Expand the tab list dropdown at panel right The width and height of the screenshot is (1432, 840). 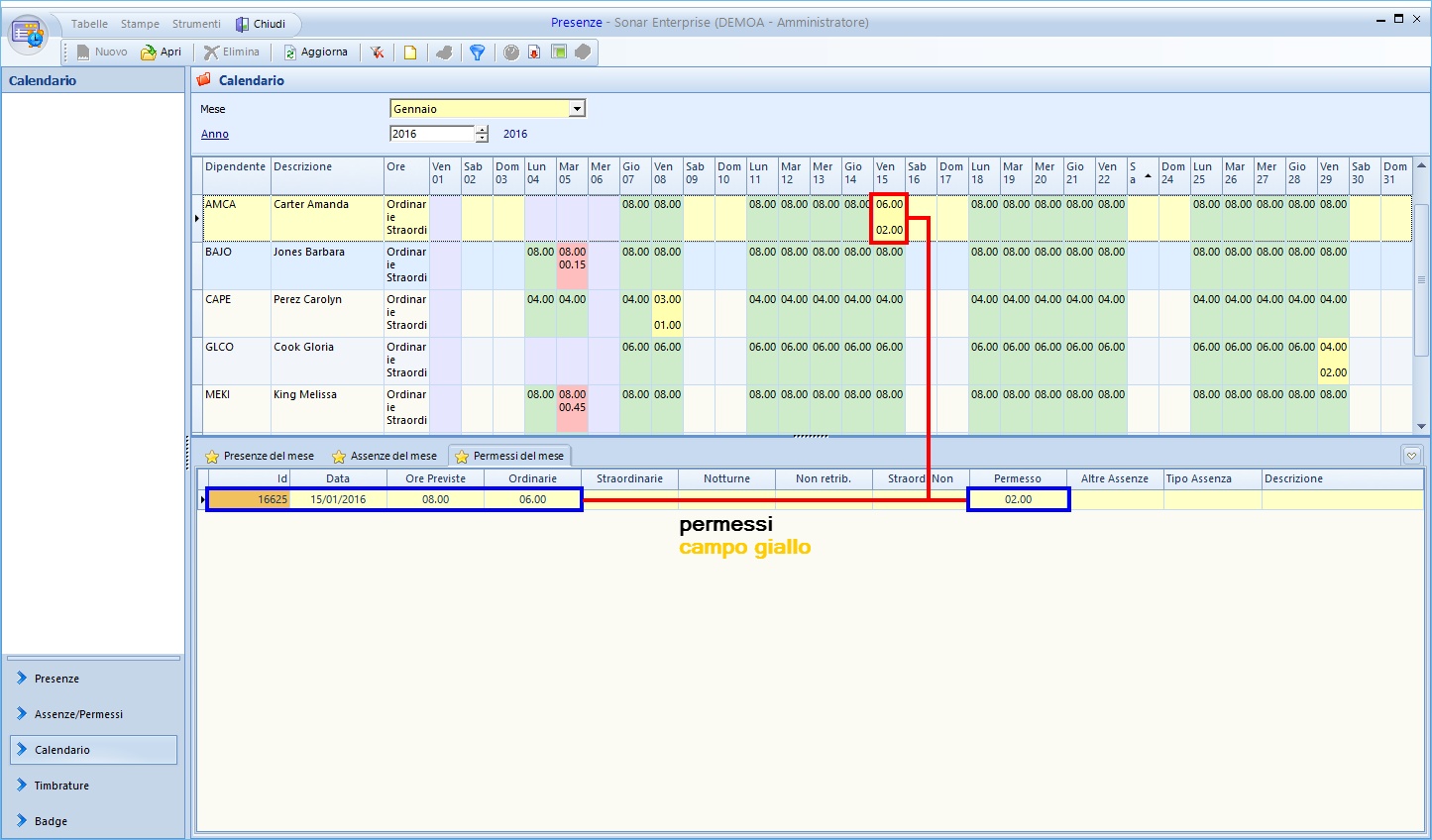tap(1411, 456)
